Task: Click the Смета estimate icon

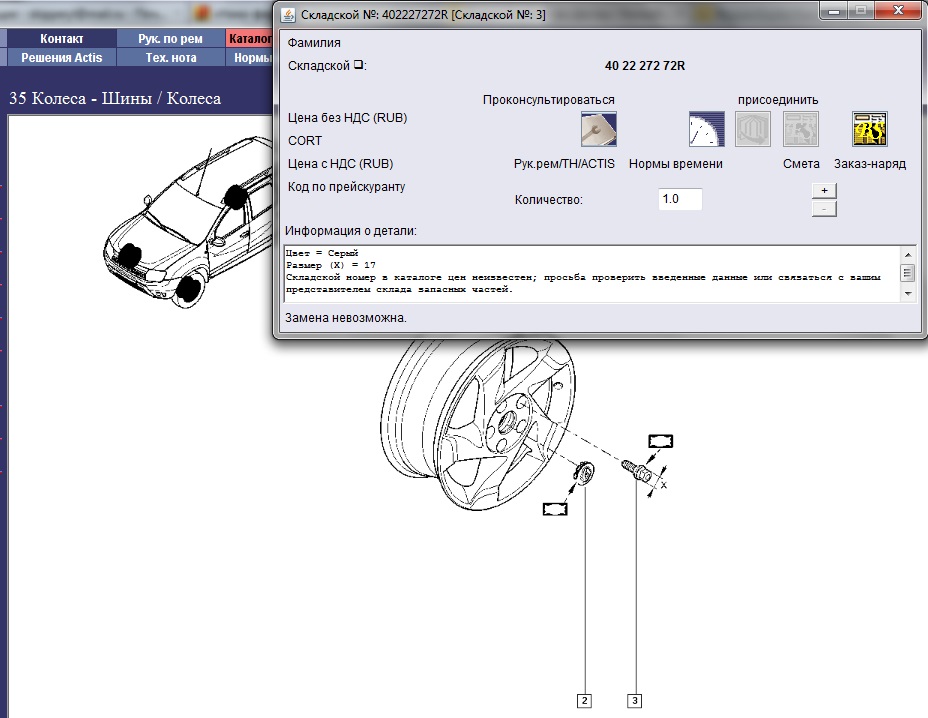Action: coord(801,129)
